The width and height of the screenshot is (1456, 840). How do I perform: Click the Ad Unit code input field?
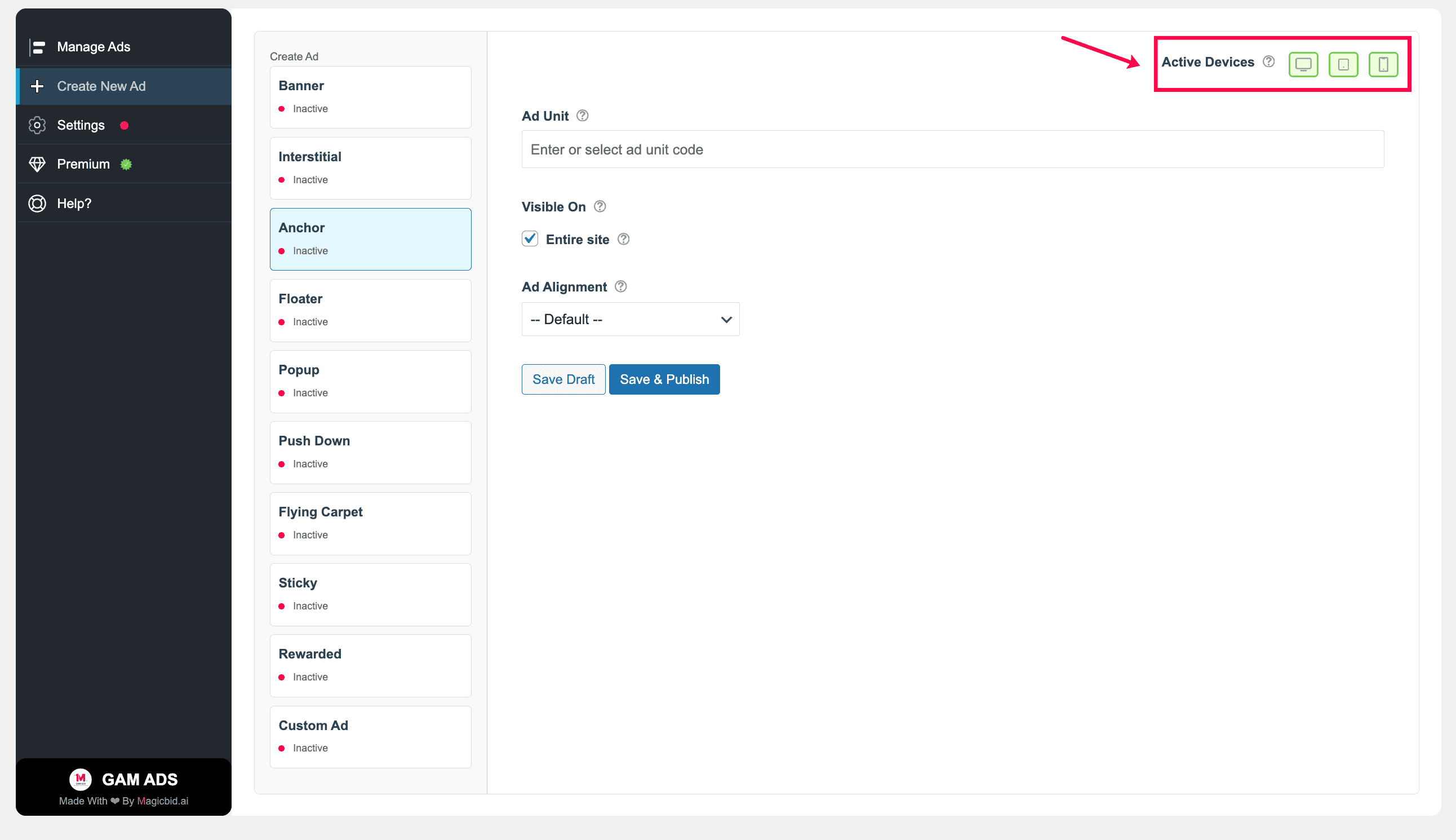coord(953,149)
